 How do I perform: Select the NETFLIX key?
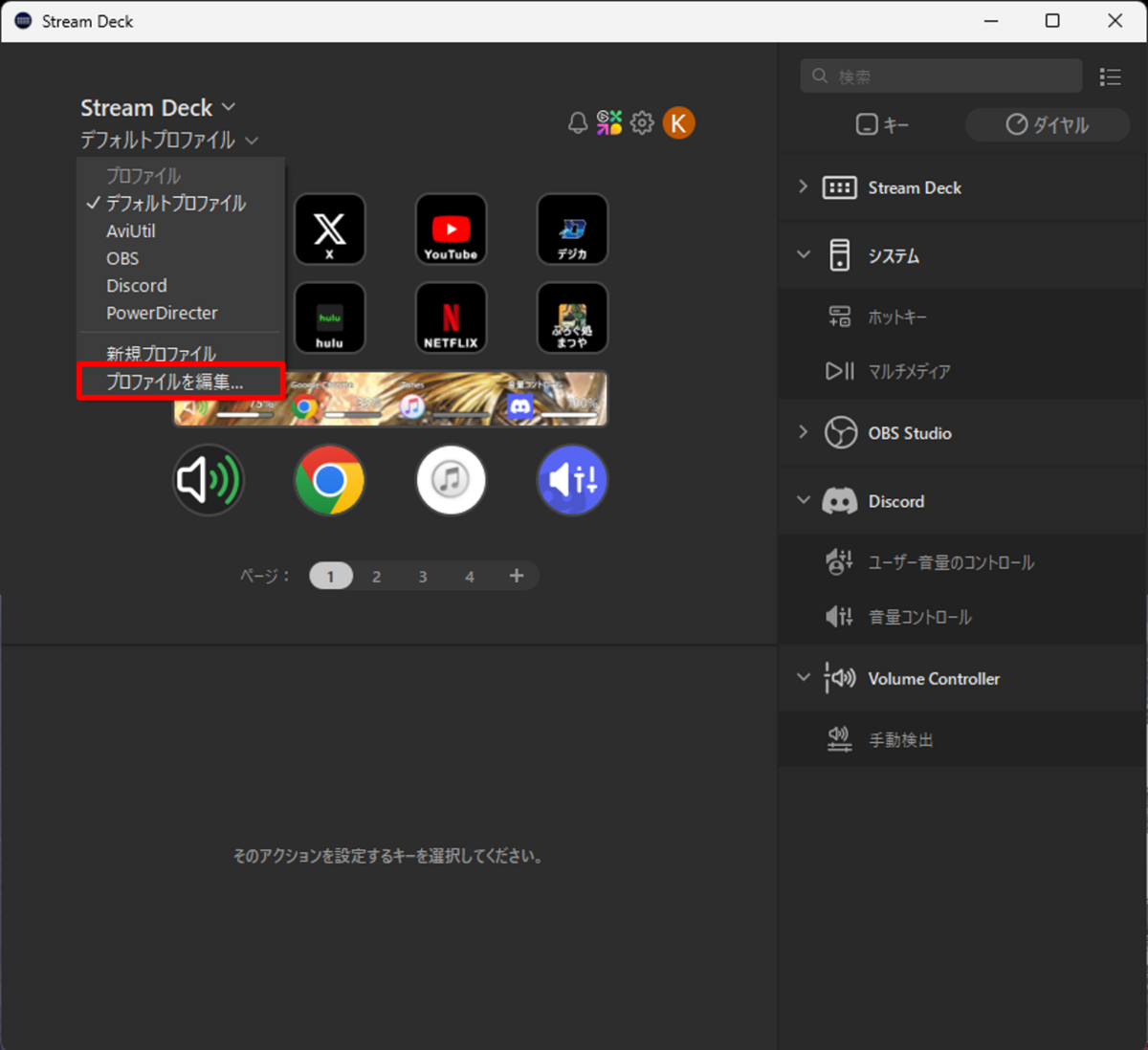pyautogui.click(x=451, y=317)
